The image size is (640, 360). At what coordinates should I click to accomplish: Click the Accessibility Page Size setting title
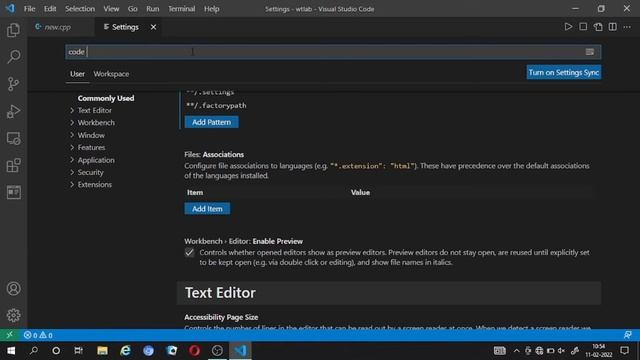click(221, 317)
